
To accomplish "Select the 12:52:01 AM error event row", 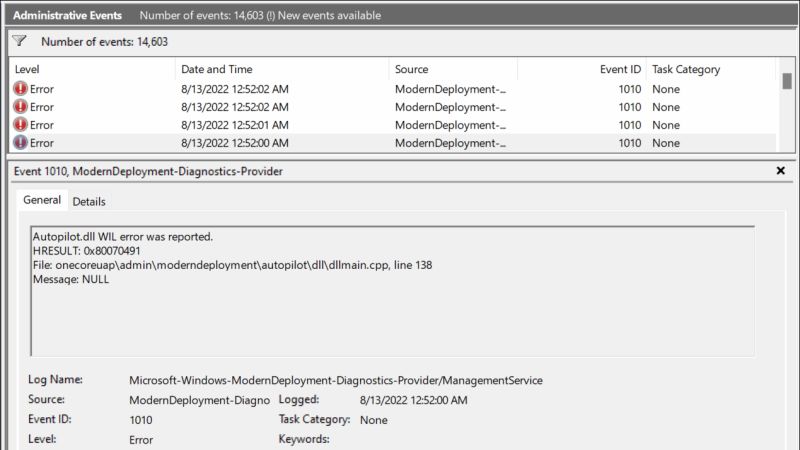I will click(x=393, y=125).
